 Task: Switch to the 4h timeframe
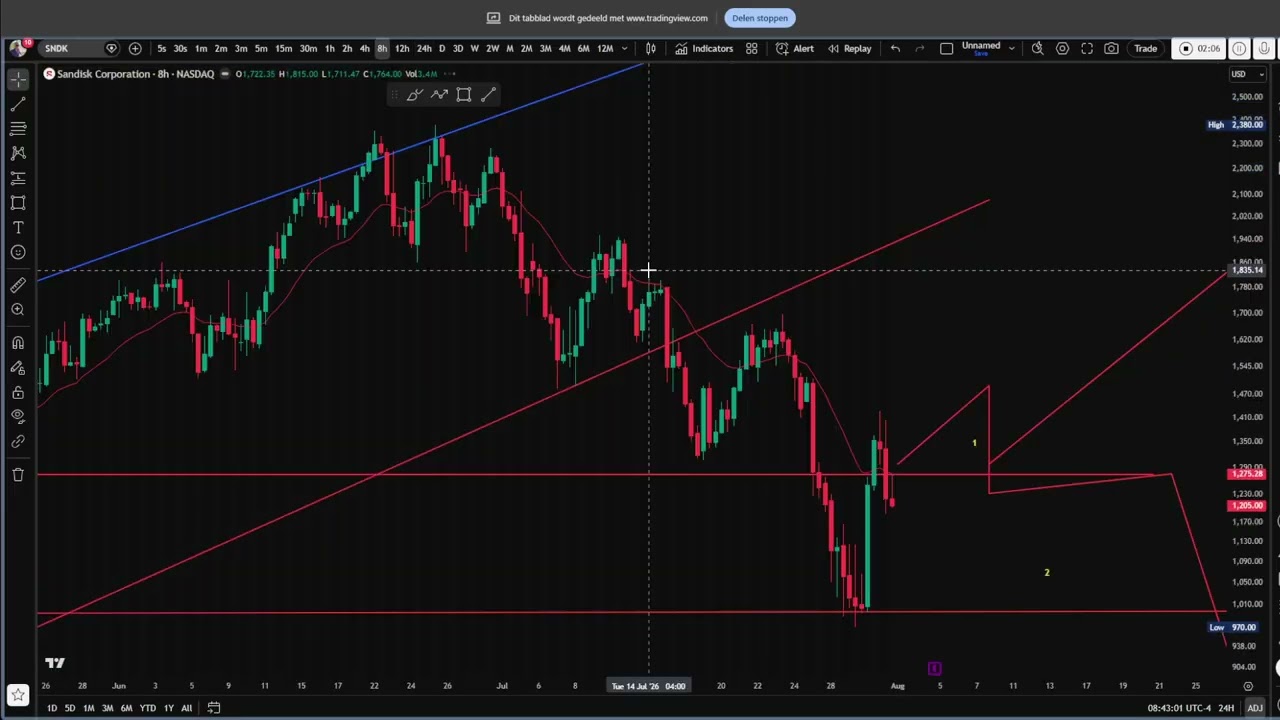pos(364,48)
